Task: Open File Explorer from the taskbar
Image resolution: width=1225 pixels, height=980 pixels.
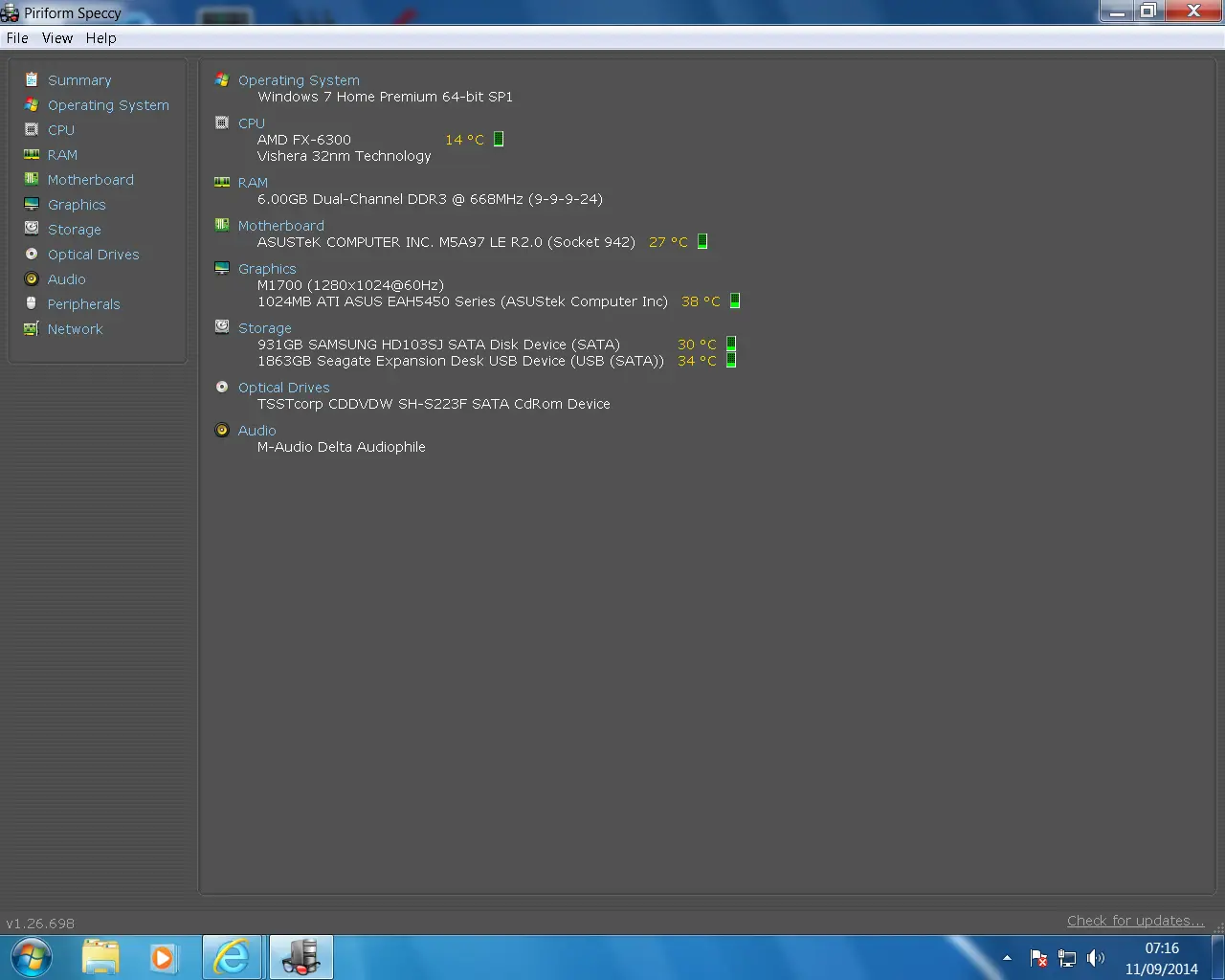Action: point(100,957)
